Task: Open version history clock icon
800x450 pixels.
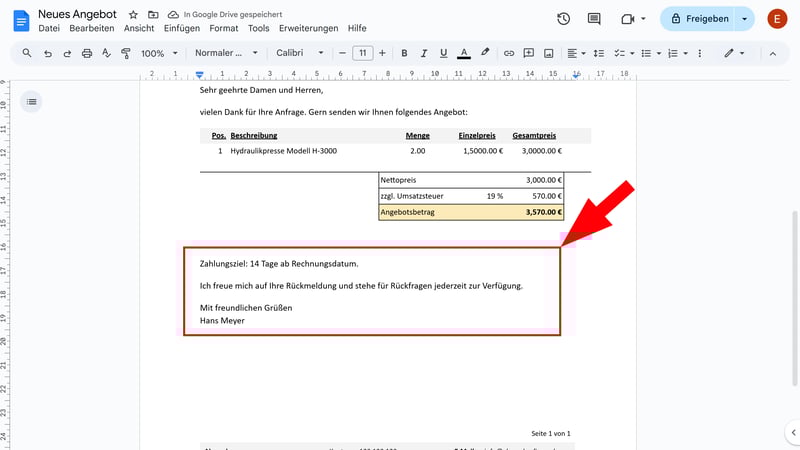Action: (564, 19)
